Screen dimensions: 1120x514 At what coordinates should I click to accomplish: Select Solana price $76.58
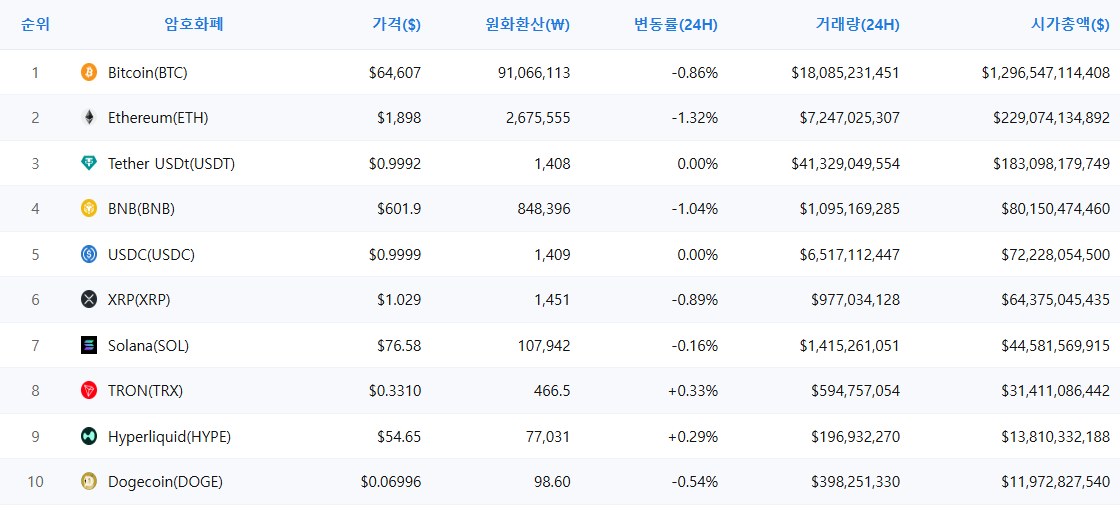point(399,346)
